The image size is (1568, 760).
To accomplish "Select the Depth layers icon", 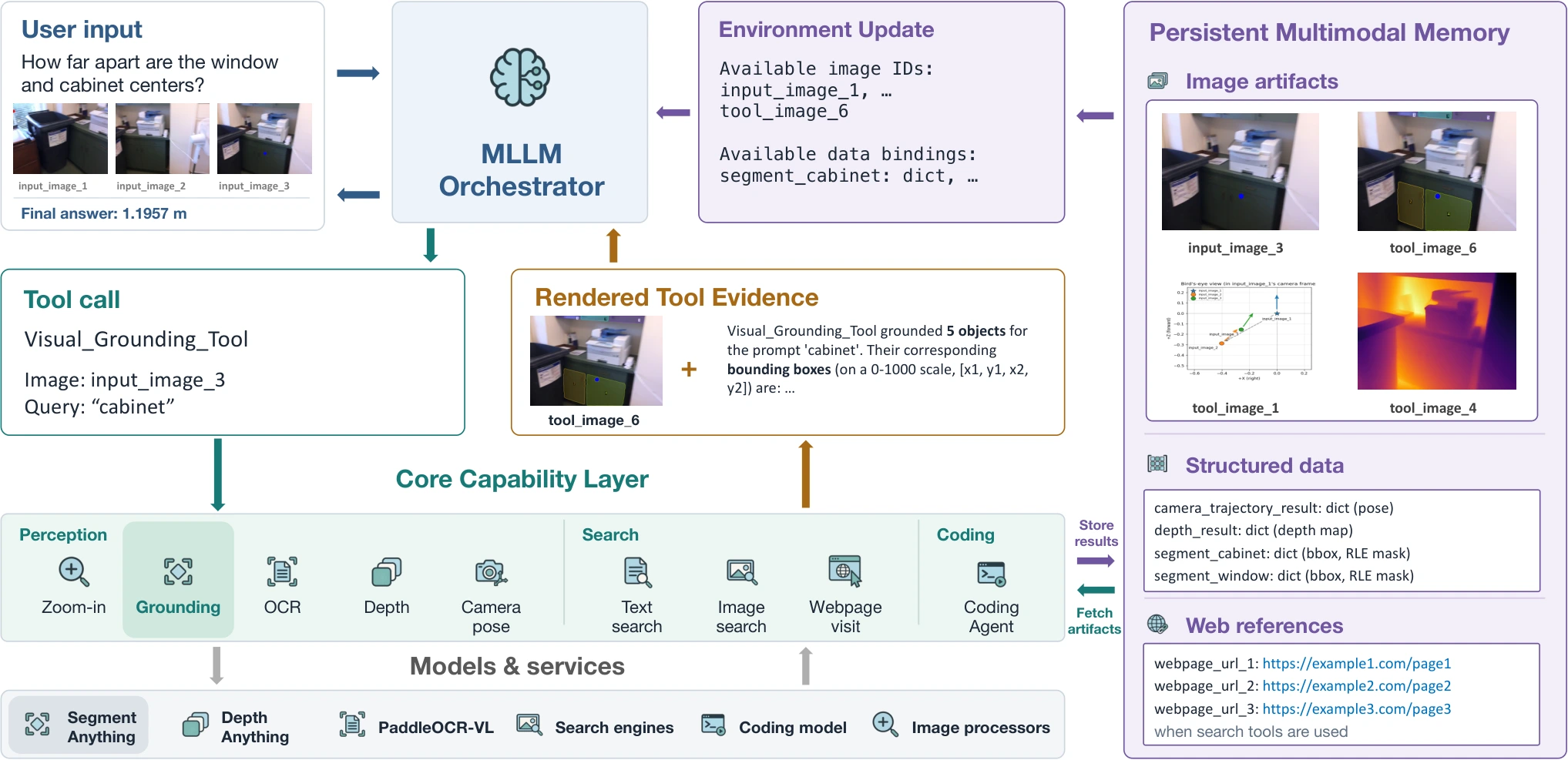I will [x=386, y=572].
